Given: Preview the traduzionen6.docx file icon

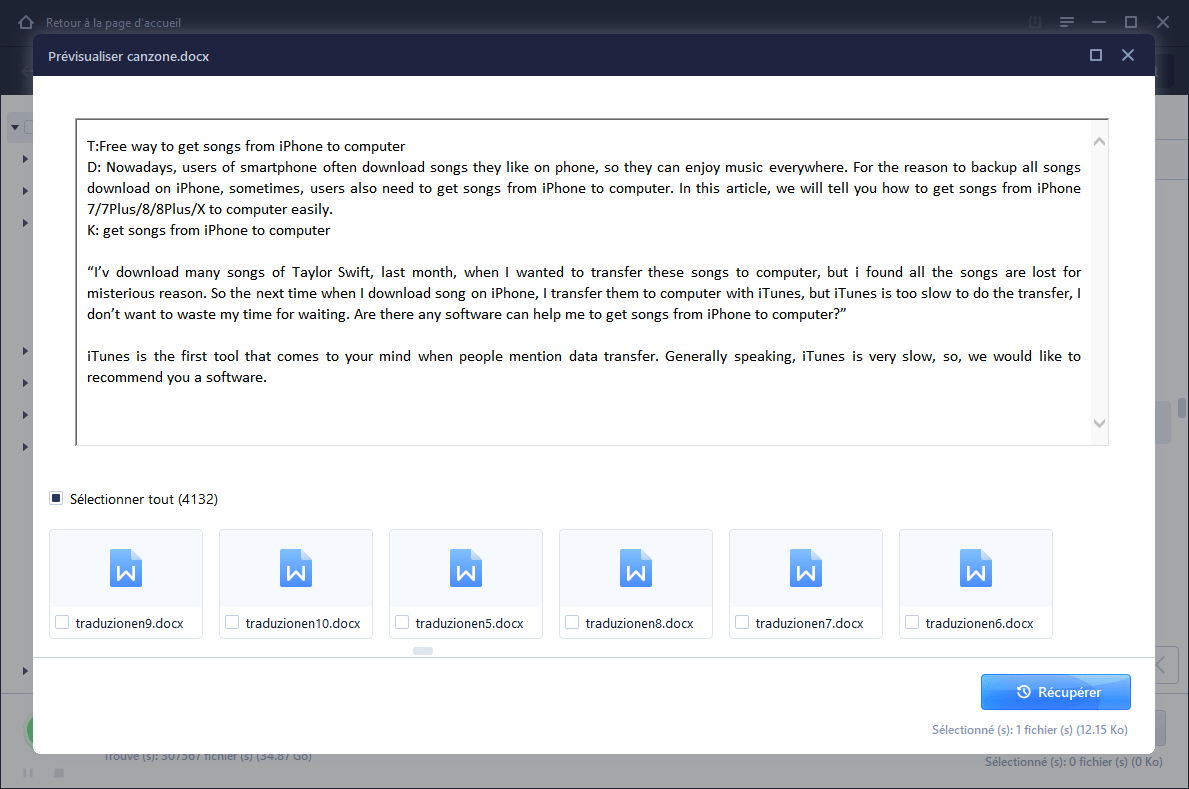Looking at the screenshot, I should tap(976, 567).
